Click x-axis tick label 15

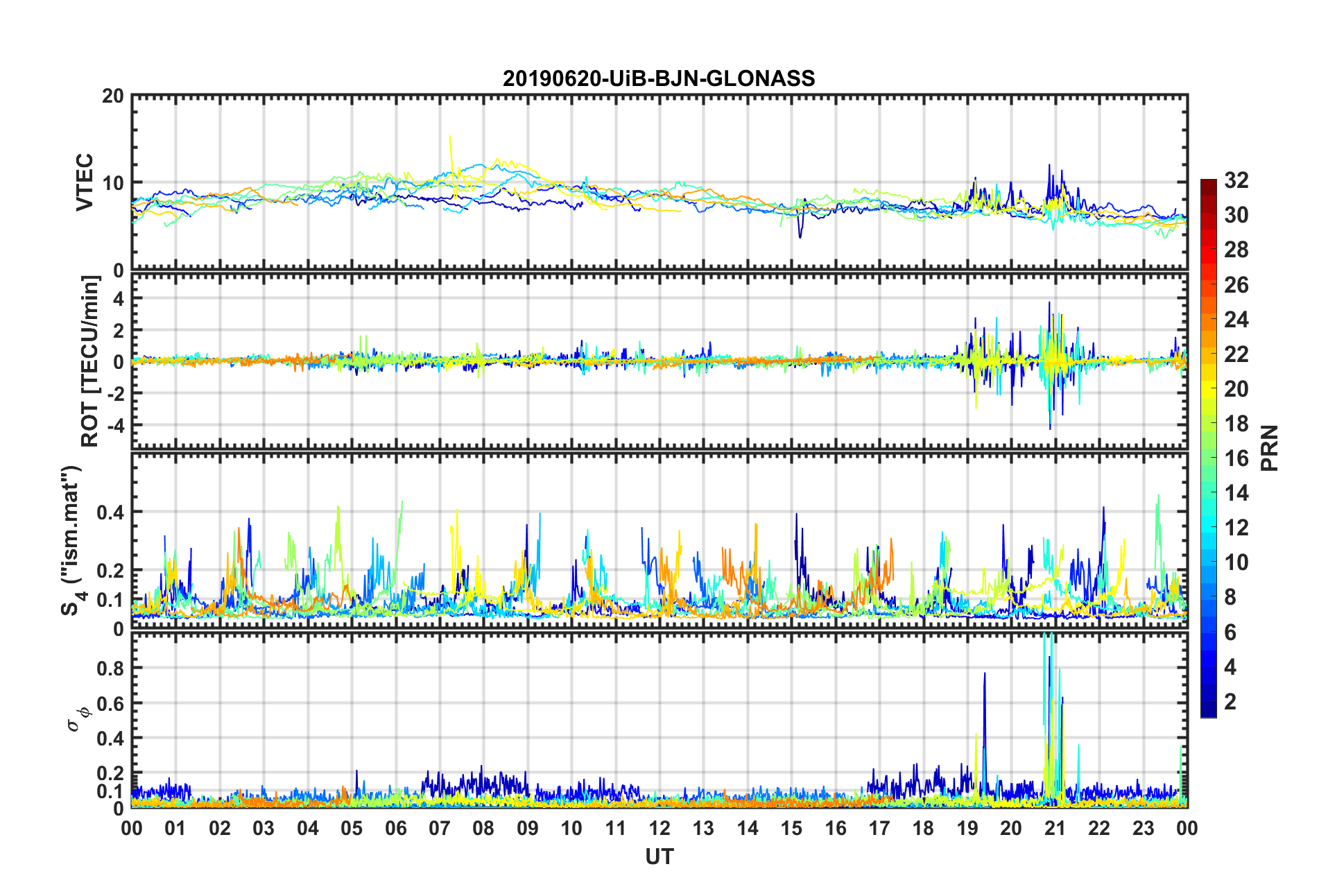[791, 828]
